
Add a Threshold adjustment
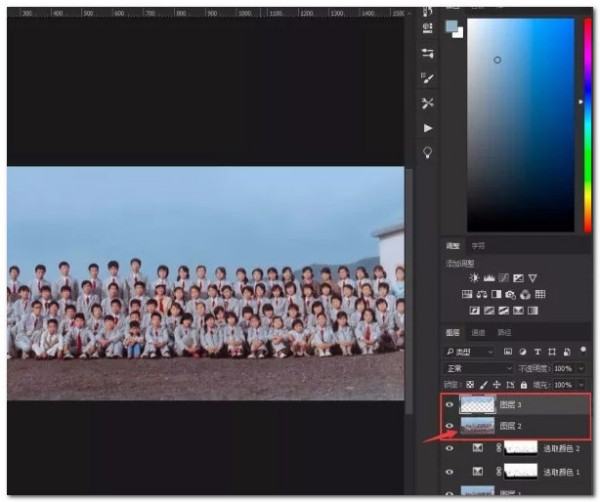pos(504,310)
